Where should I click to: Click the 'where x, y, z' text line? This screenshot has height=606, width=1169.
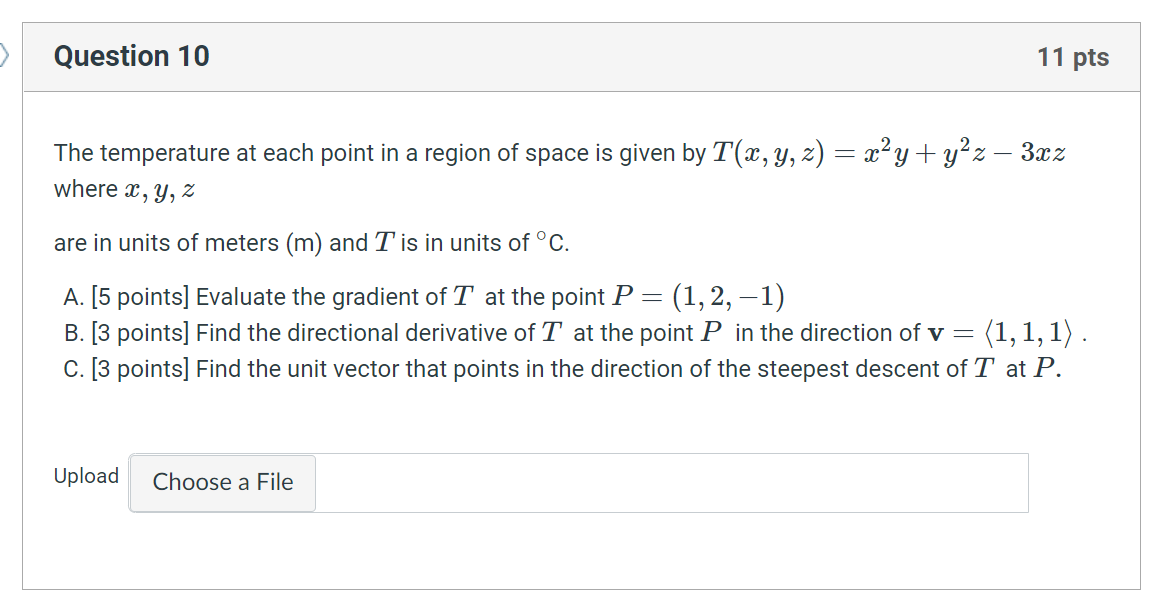(125, 189)
